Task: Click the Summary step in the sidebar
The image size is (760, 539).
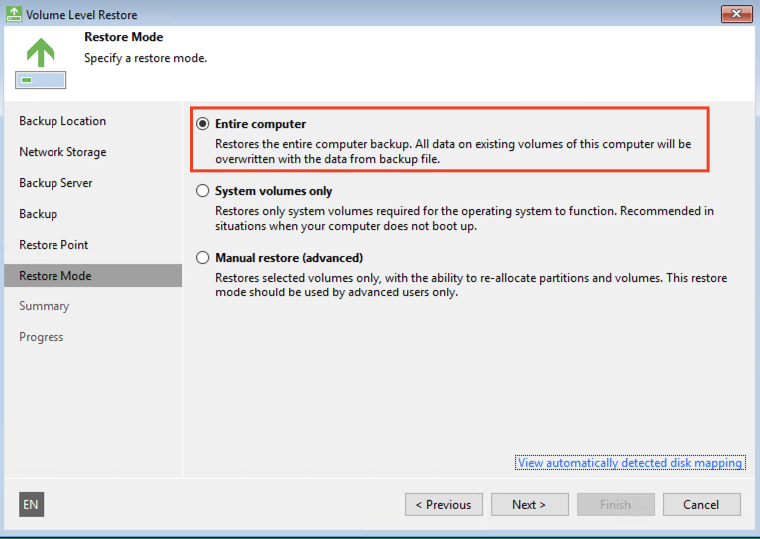Action: (44, 306)
